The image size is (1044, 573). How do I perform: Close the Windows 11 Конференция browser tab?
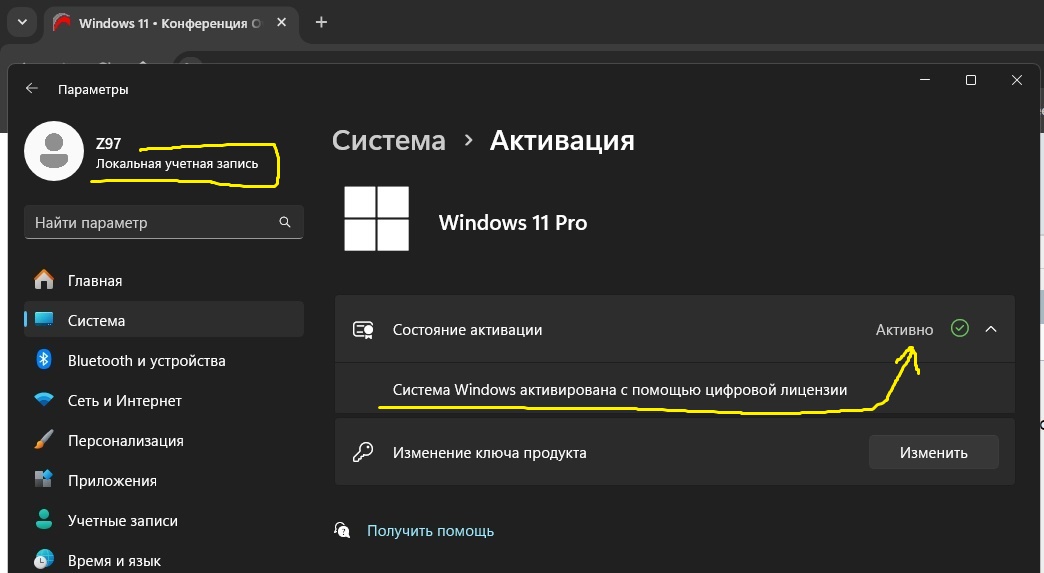coord(282,22)
